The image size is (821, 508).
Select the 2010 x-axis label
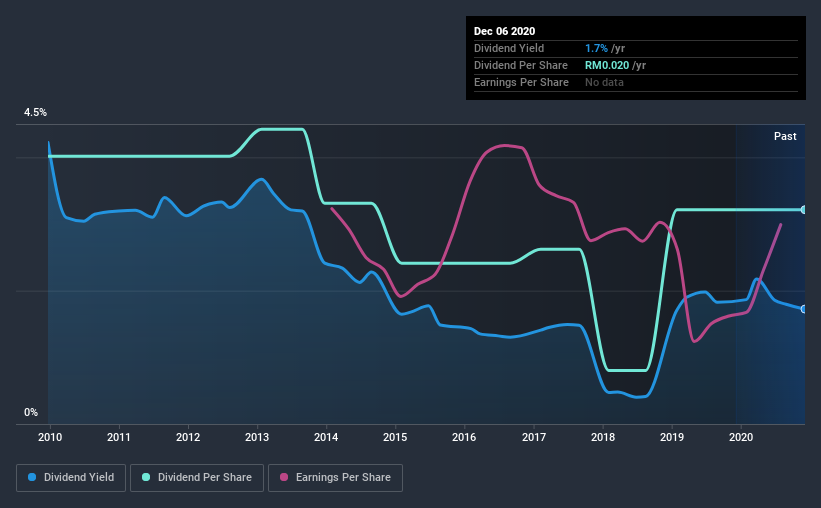click(50, 437)
